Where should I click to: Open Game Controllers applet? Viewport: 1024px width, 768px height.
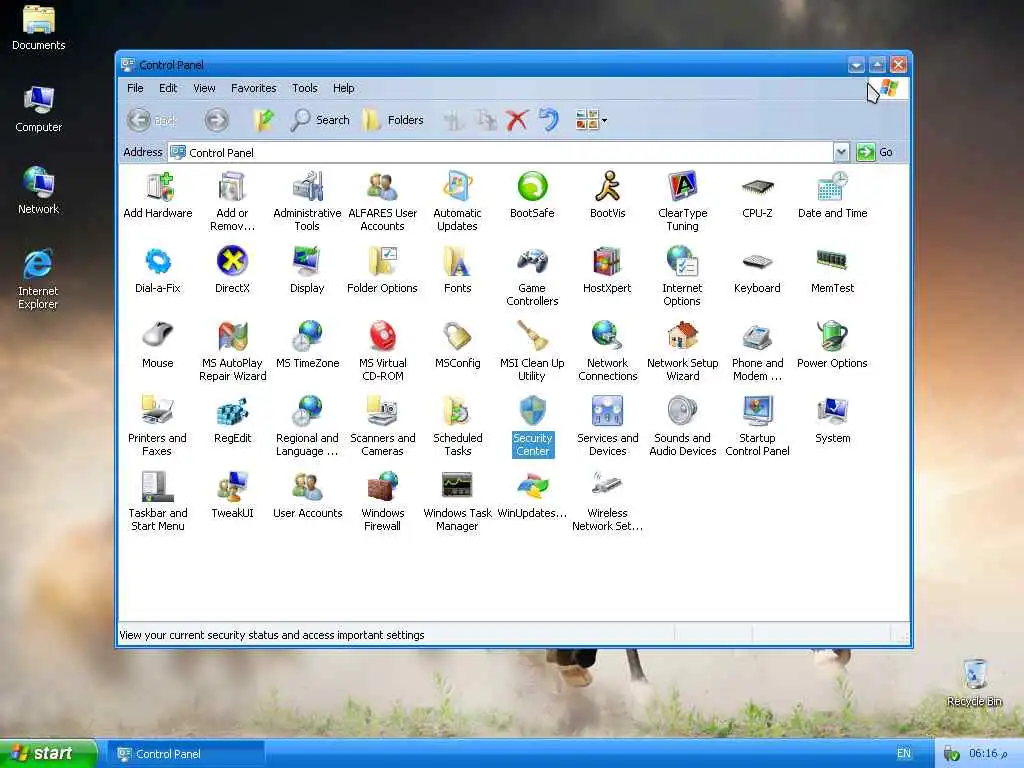click(532, 276)
